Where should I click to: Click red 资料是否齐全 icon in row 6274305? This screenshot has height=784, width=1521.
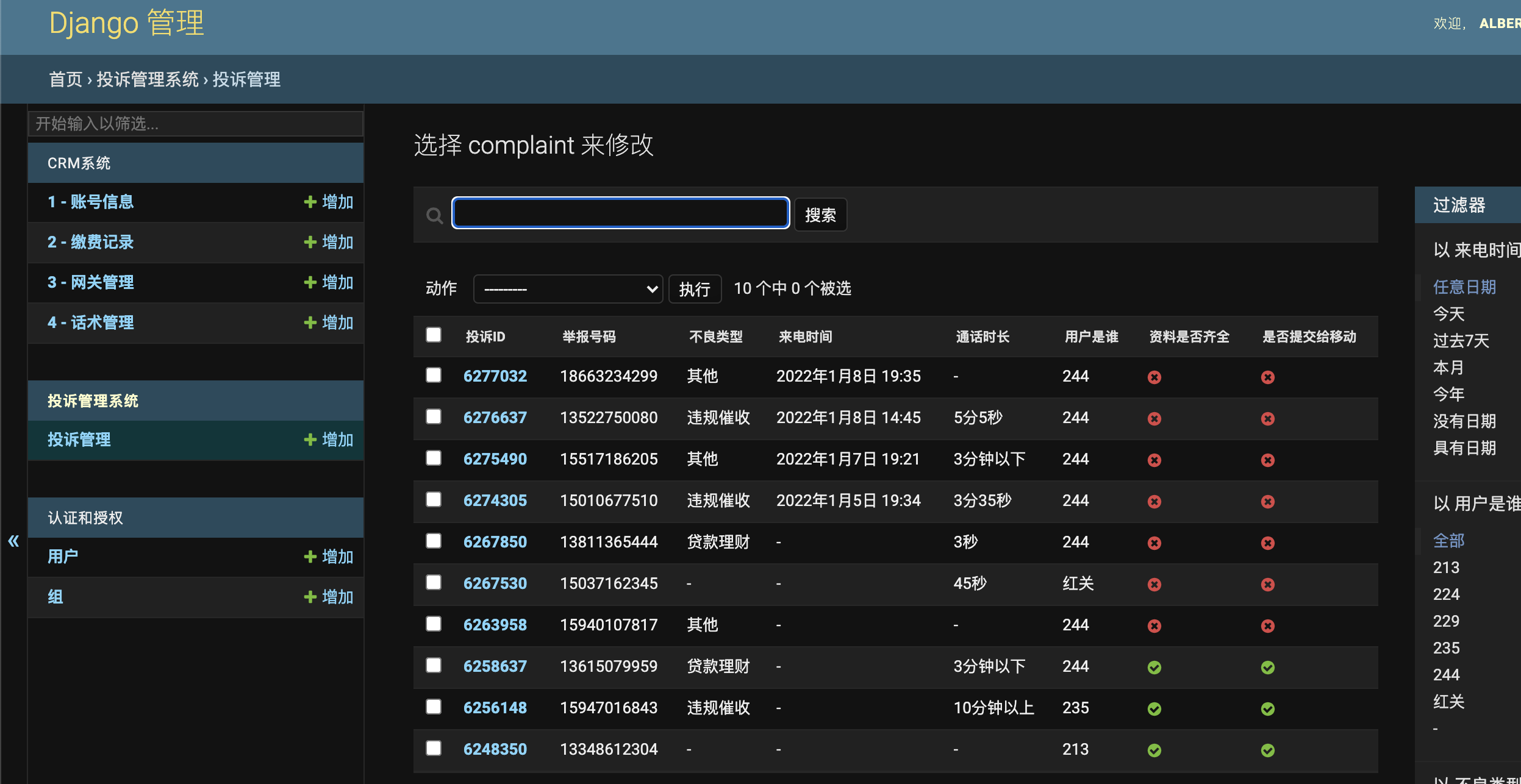1154,502
